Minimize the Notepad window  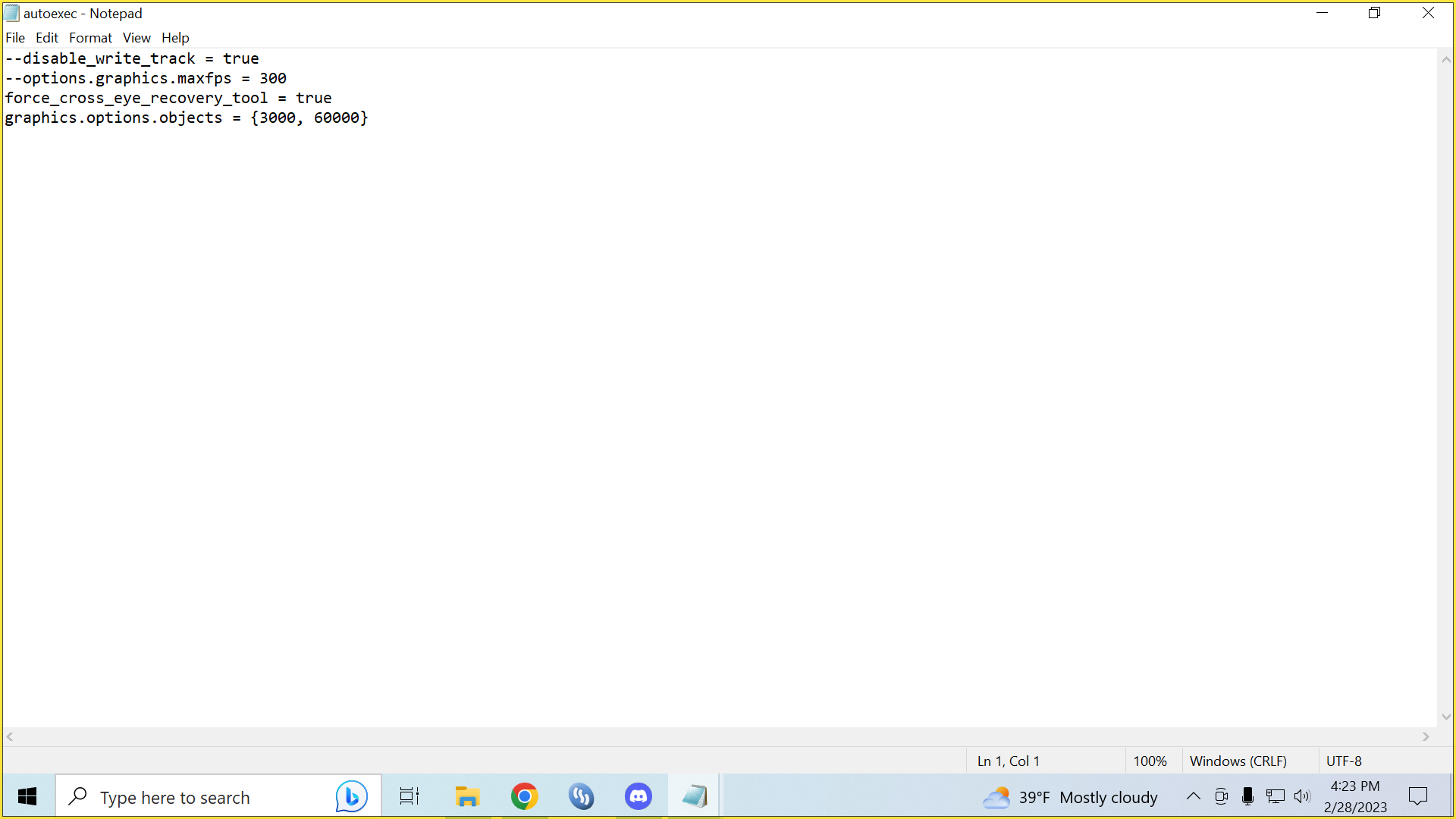(x=1322, y=13)
